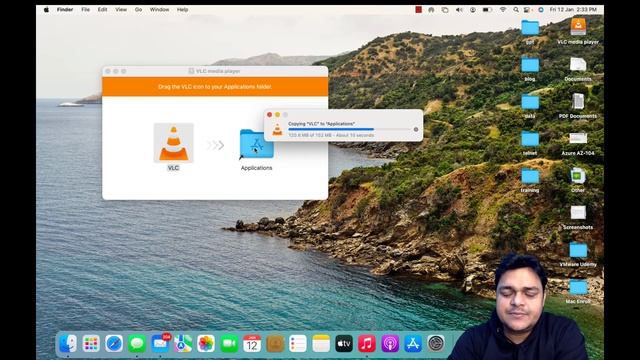Open Photos from the Dock

pos(206,344)
